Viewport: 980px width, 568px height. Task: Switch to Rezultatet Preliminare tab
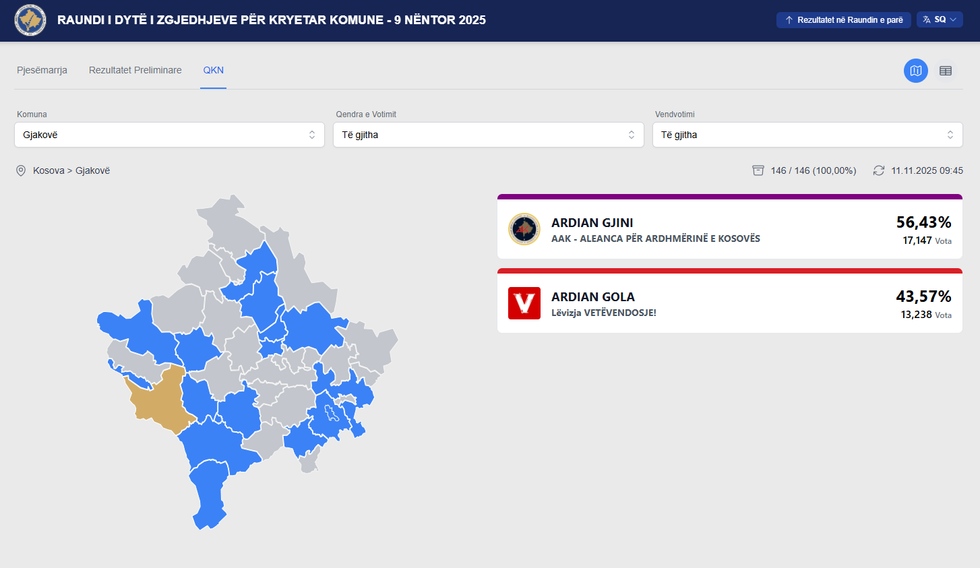point(135,70)
